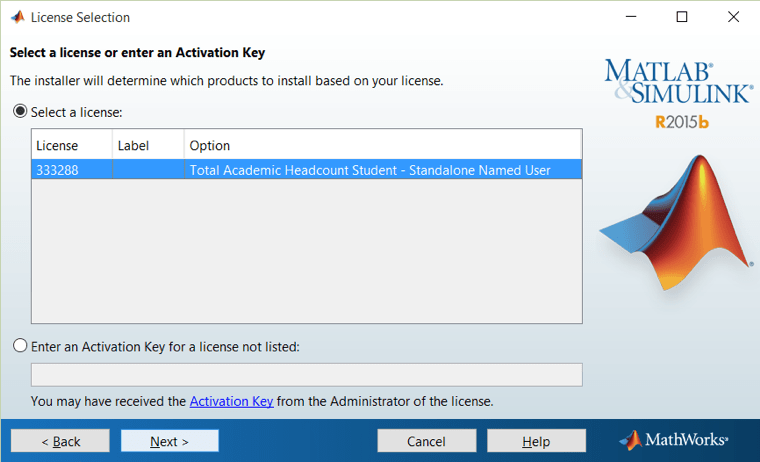Cancel the installer
Viewport: 760px width, 462px height.
click(x=426, y=441)
